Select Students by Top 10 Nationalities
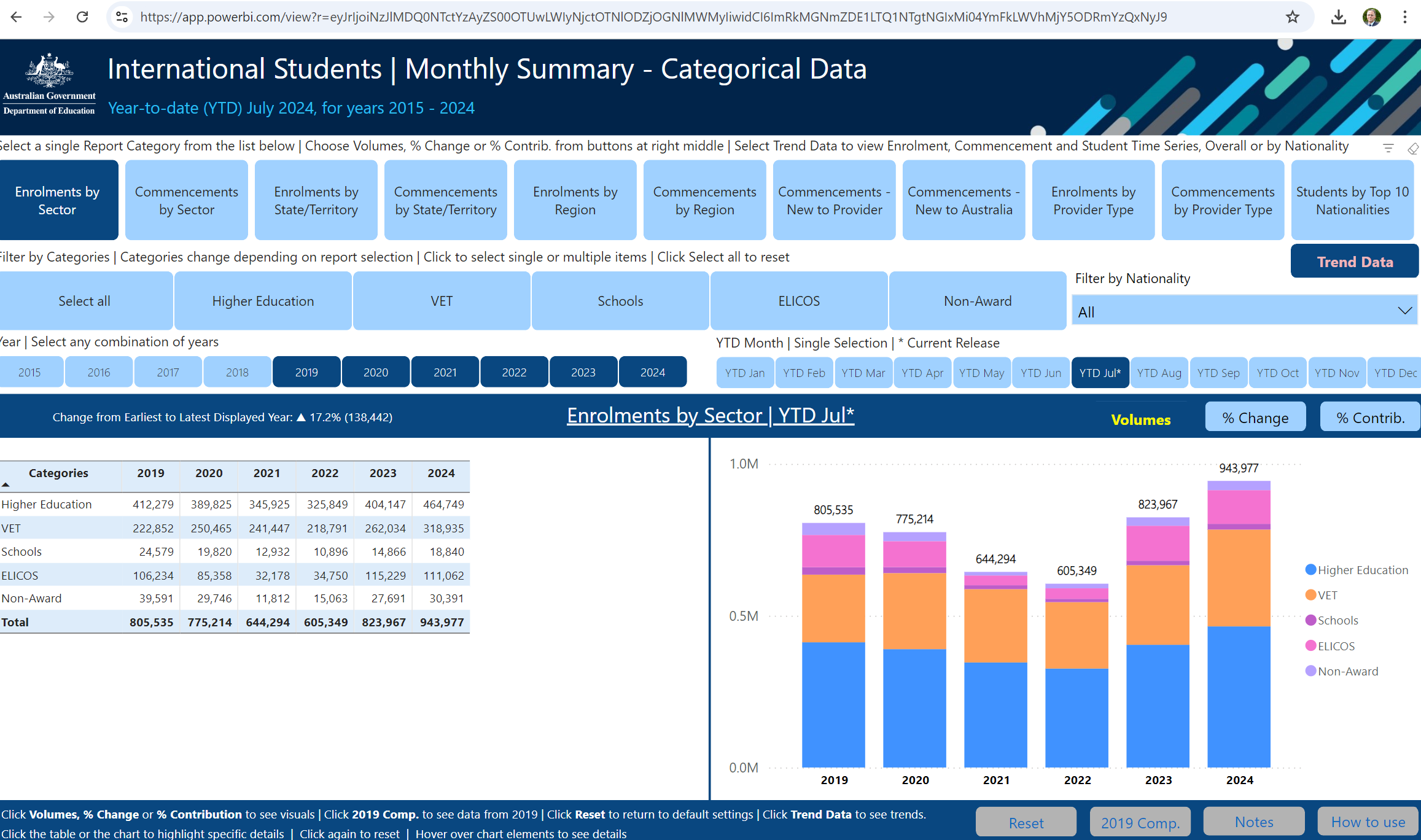 point(1353,200)
